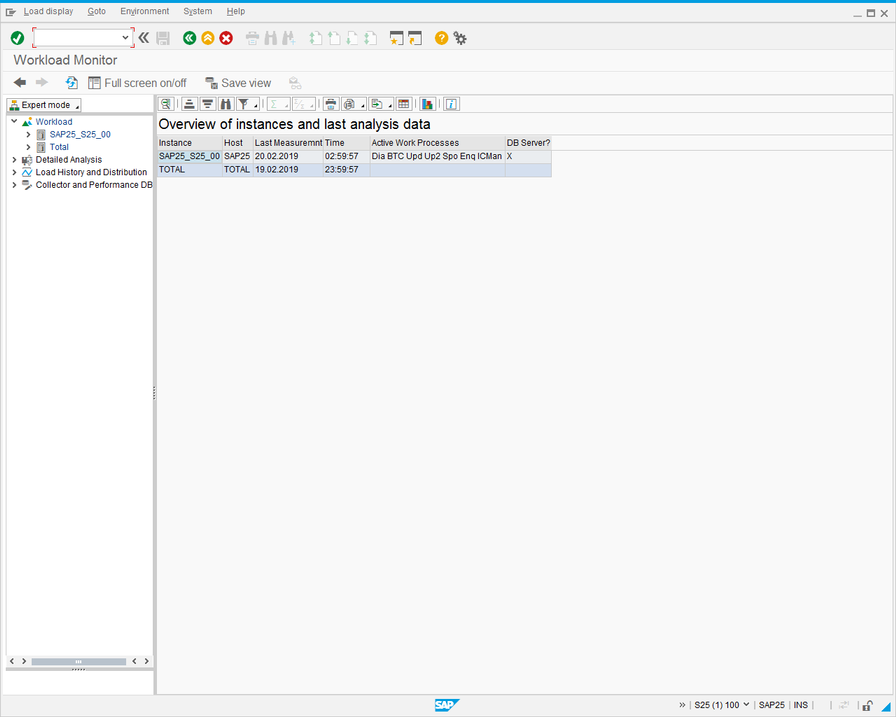896x717 pixels.
Task: Click the Customize Local Layout gear icon
Action: pyautogui.click(x=460, y=38)
